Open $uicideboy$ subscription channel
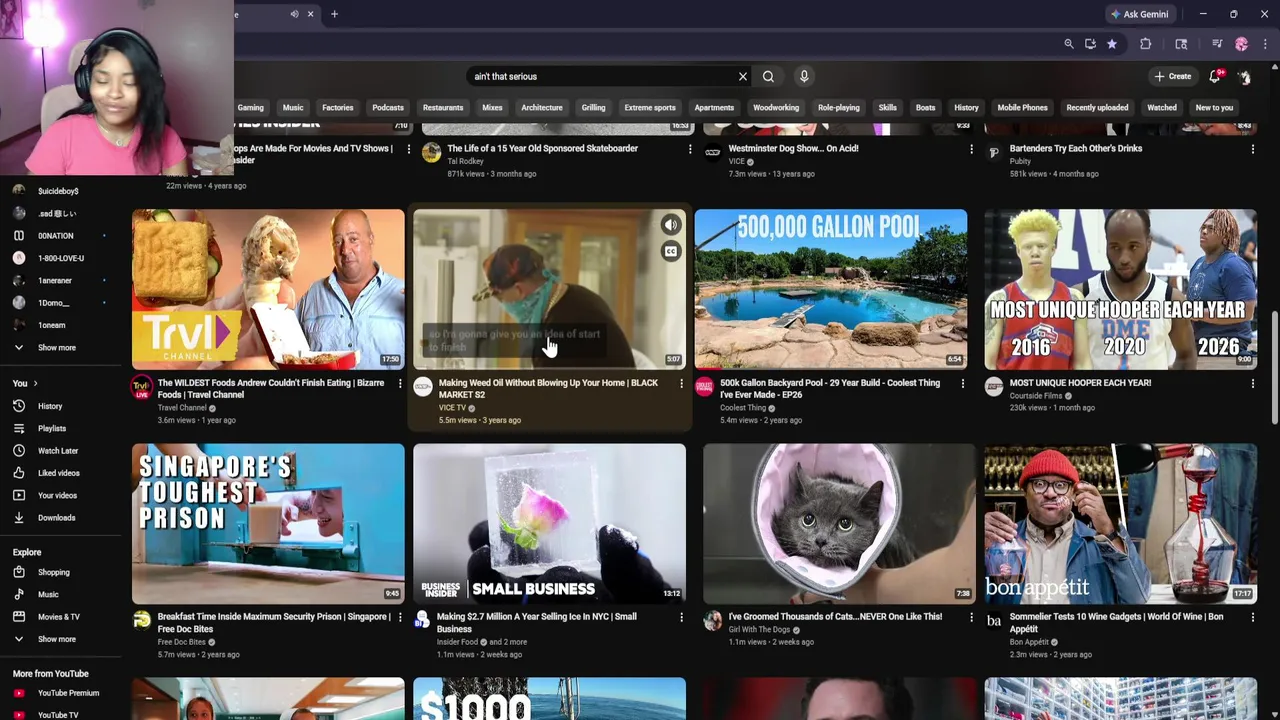 (x=58, y=191)
